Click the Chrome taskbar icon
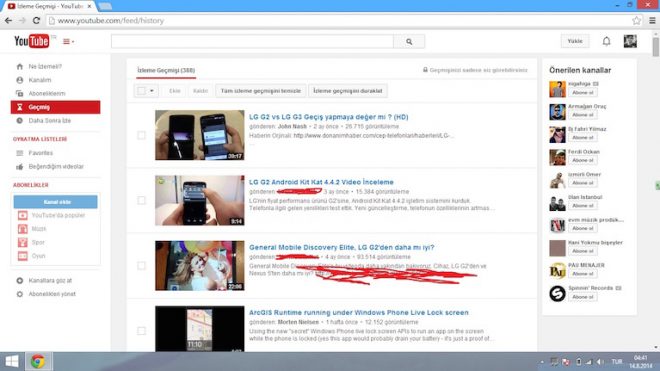660x371 pixels. pos(38,361)
